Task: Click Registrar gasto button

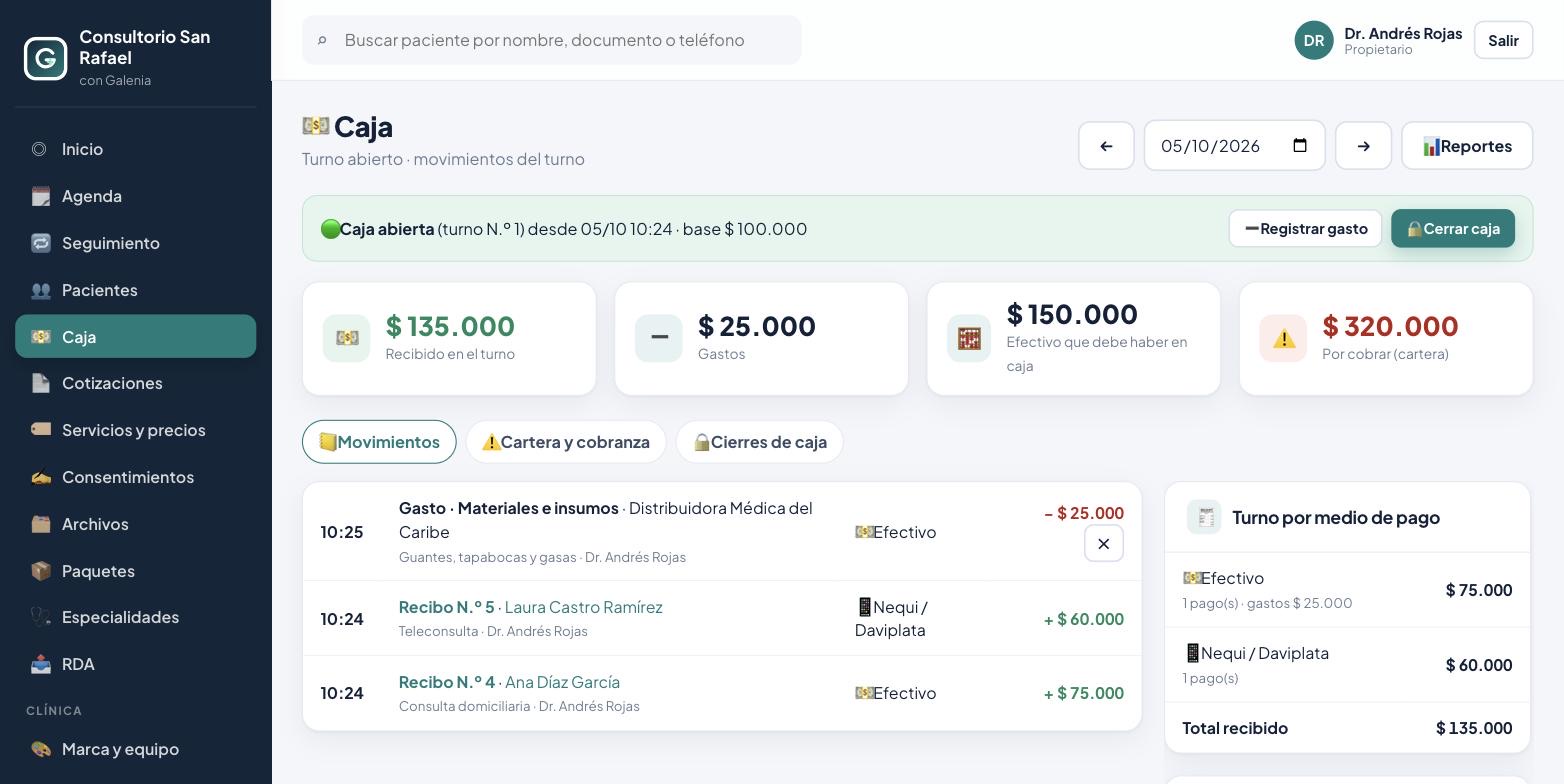Action: pyautogui.click(x=1305, y=228)
